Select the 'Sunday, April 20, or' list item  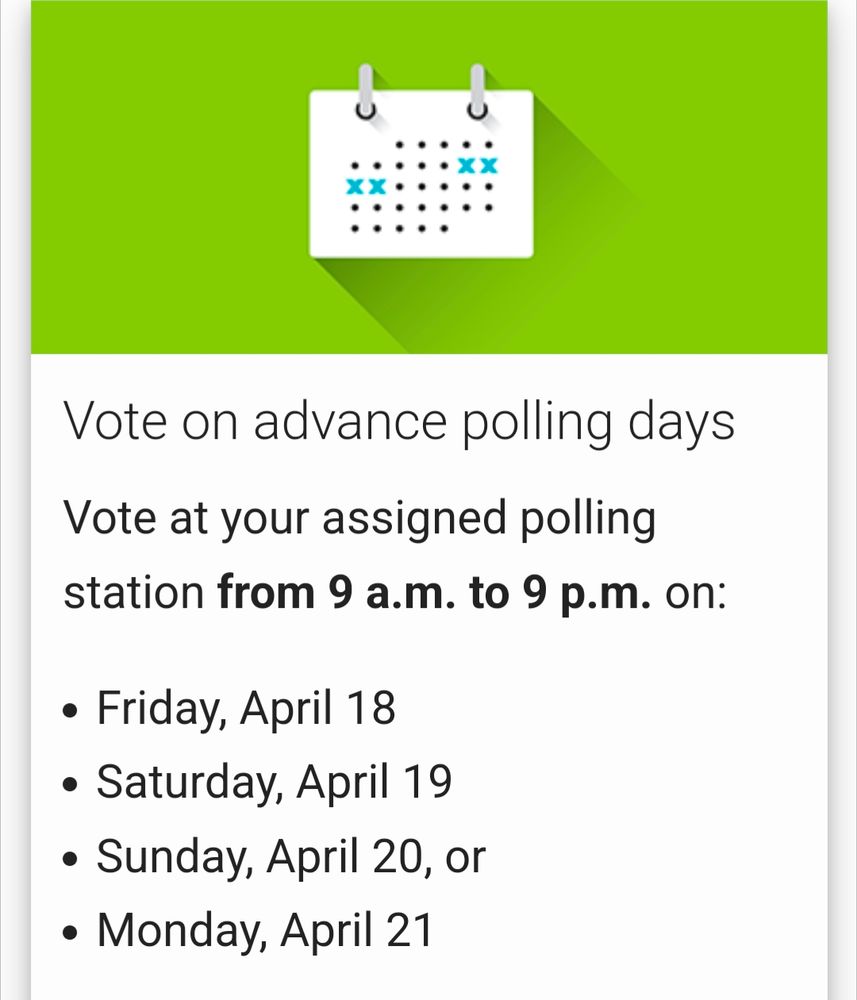coord(291,857)
